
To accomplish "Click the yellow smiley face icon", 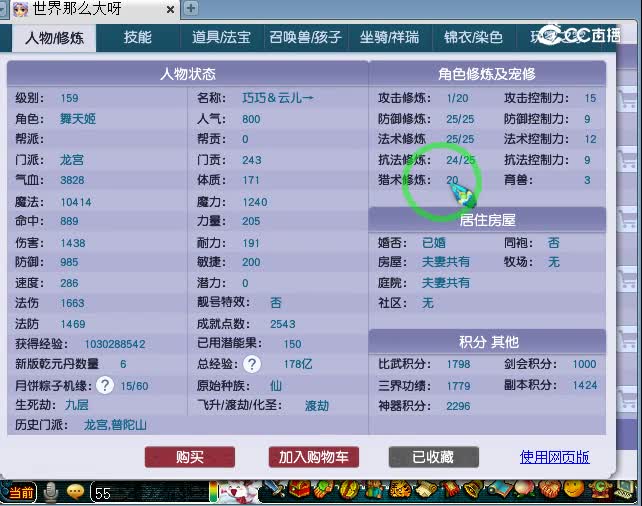I will (x=574, y=490).
